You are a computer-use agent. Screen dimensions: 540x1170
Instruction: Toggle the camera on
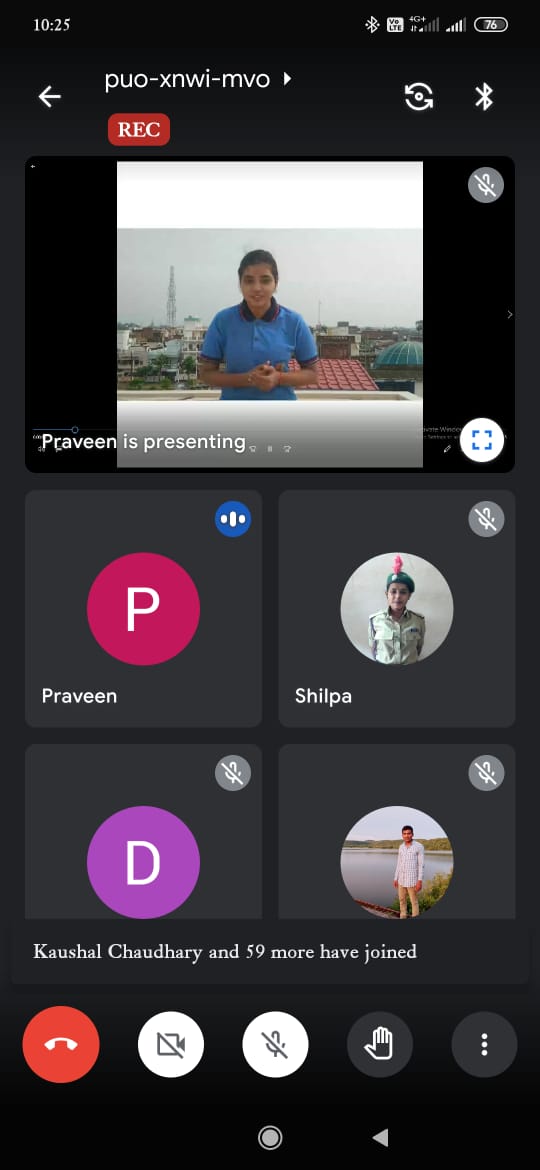[x=171, y=1045]
